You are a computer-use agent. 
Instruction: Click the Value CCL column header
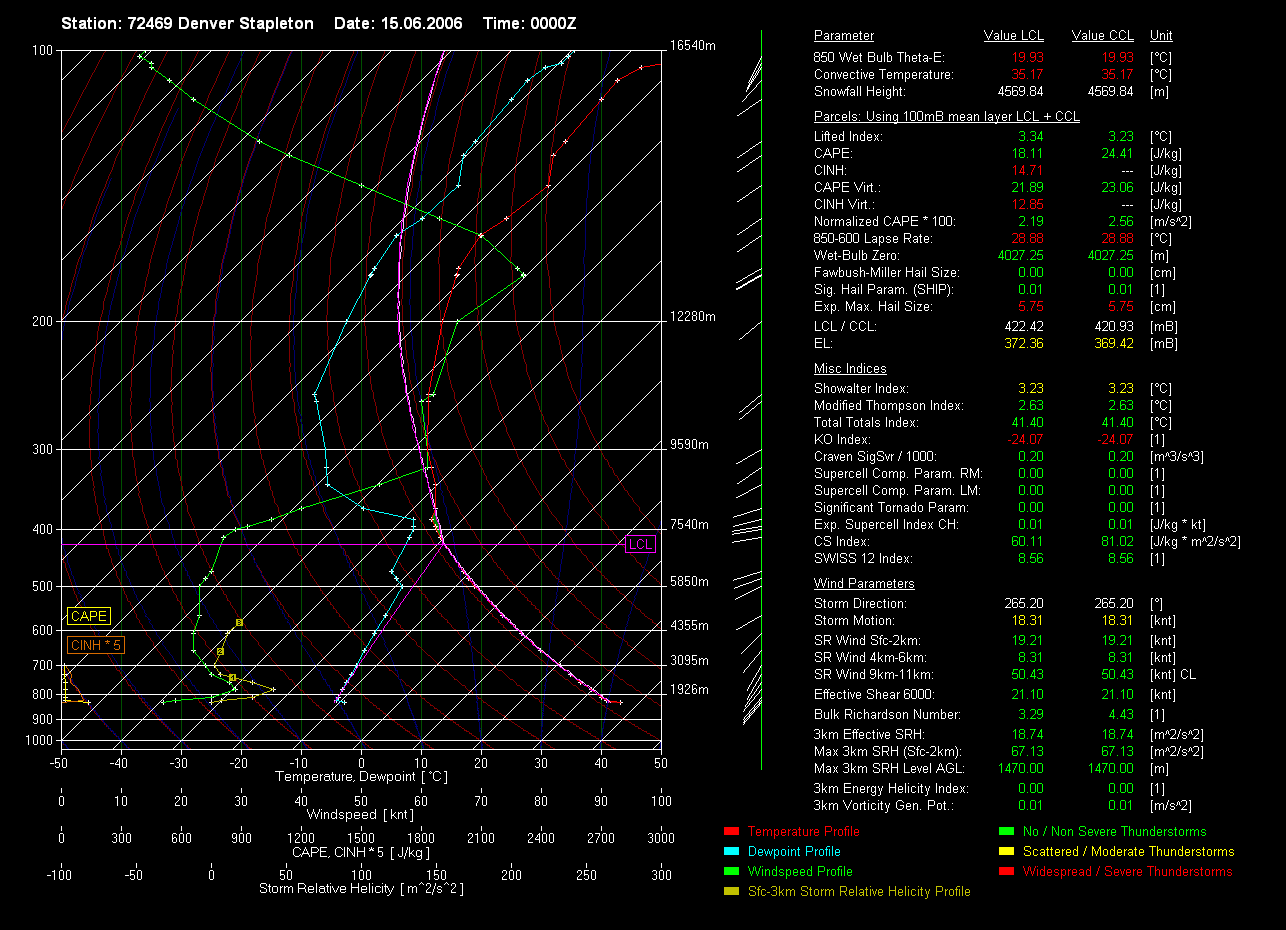[x=1102, y=36]
